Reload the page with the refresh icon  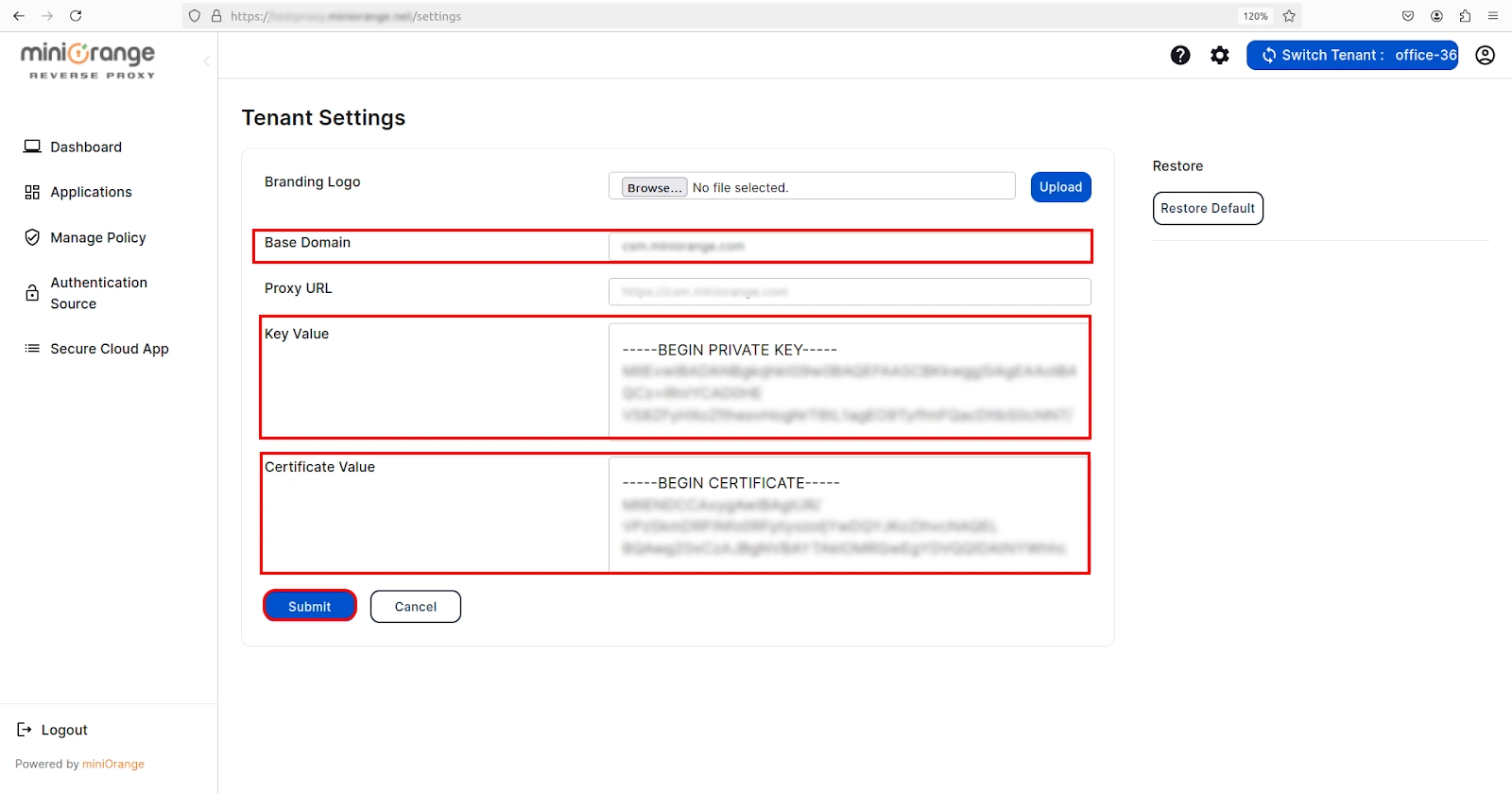(x=76, y=16)
